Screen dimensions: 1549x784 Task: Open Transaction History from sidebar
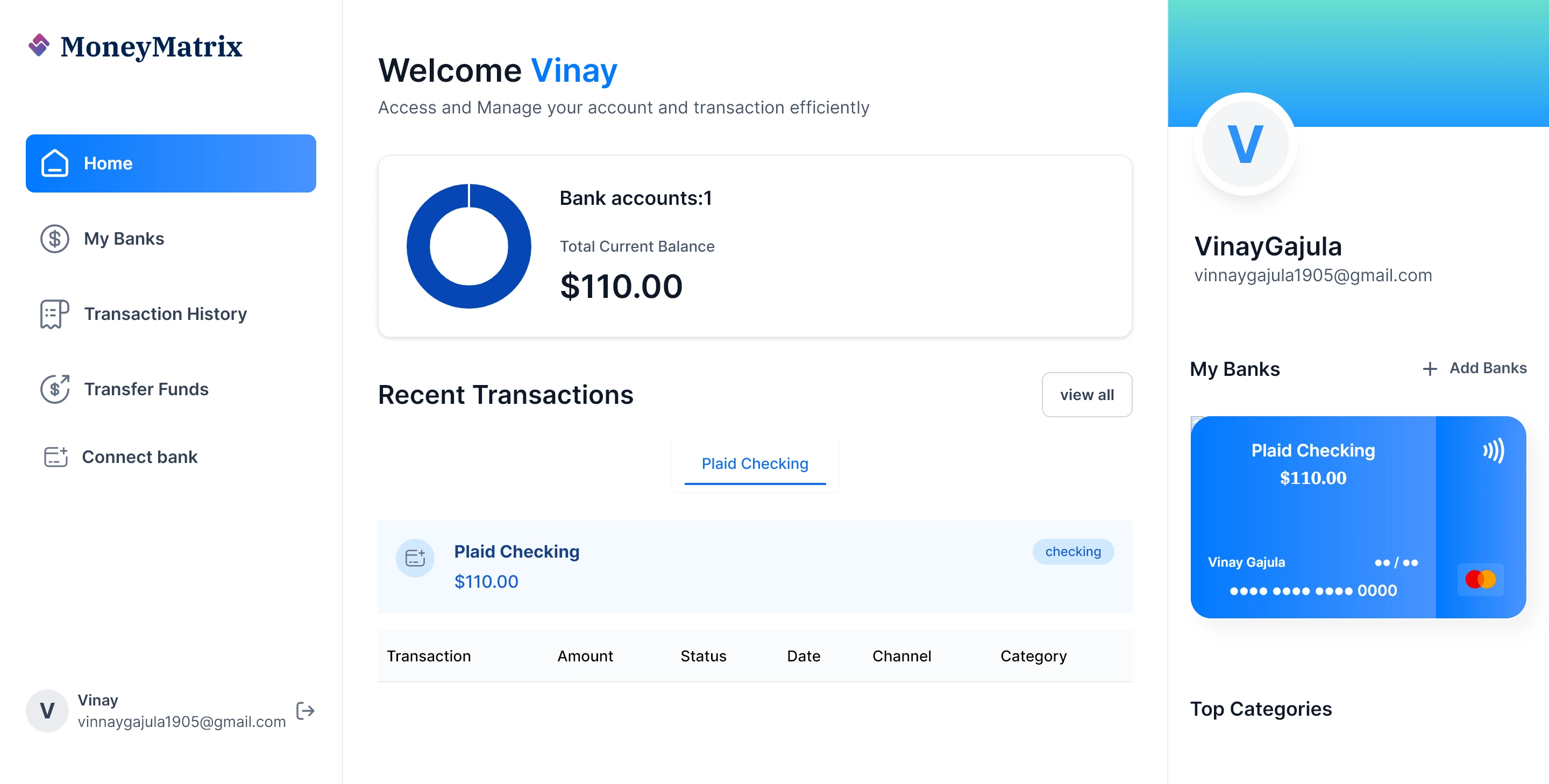(165, 314)
